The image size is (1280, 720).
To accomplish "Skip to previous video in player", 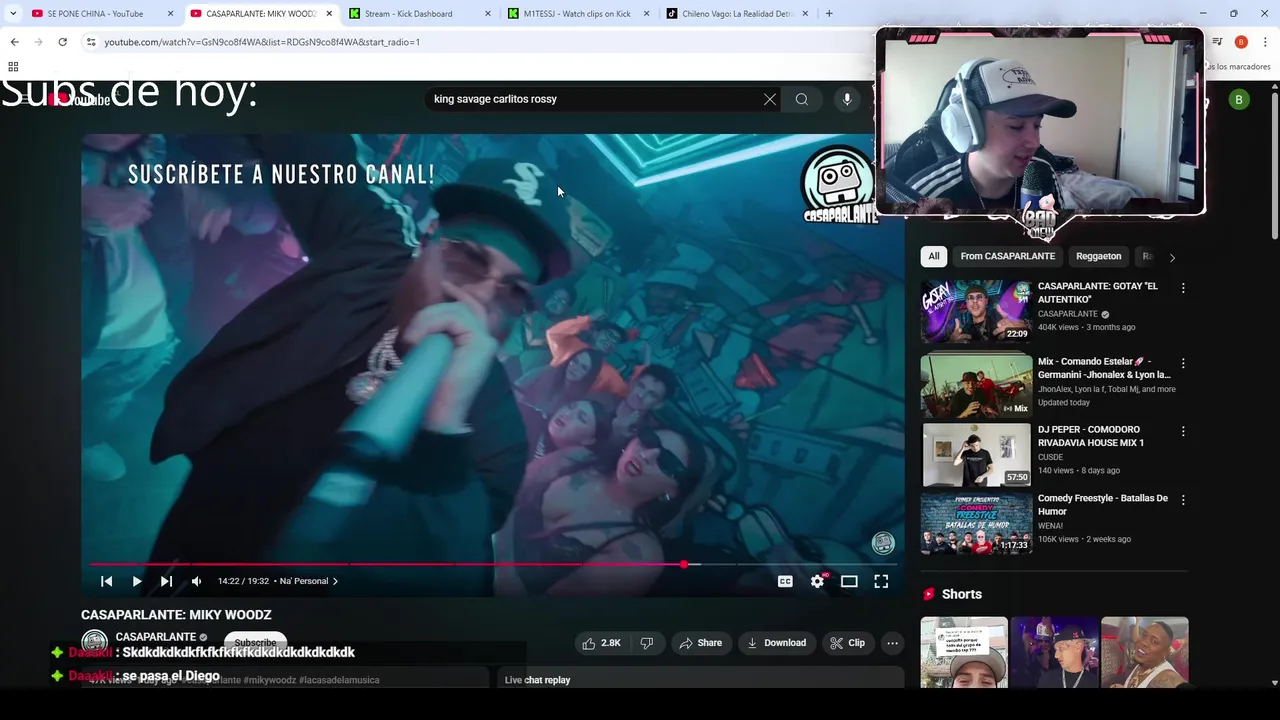I will (x=106, y=581).
